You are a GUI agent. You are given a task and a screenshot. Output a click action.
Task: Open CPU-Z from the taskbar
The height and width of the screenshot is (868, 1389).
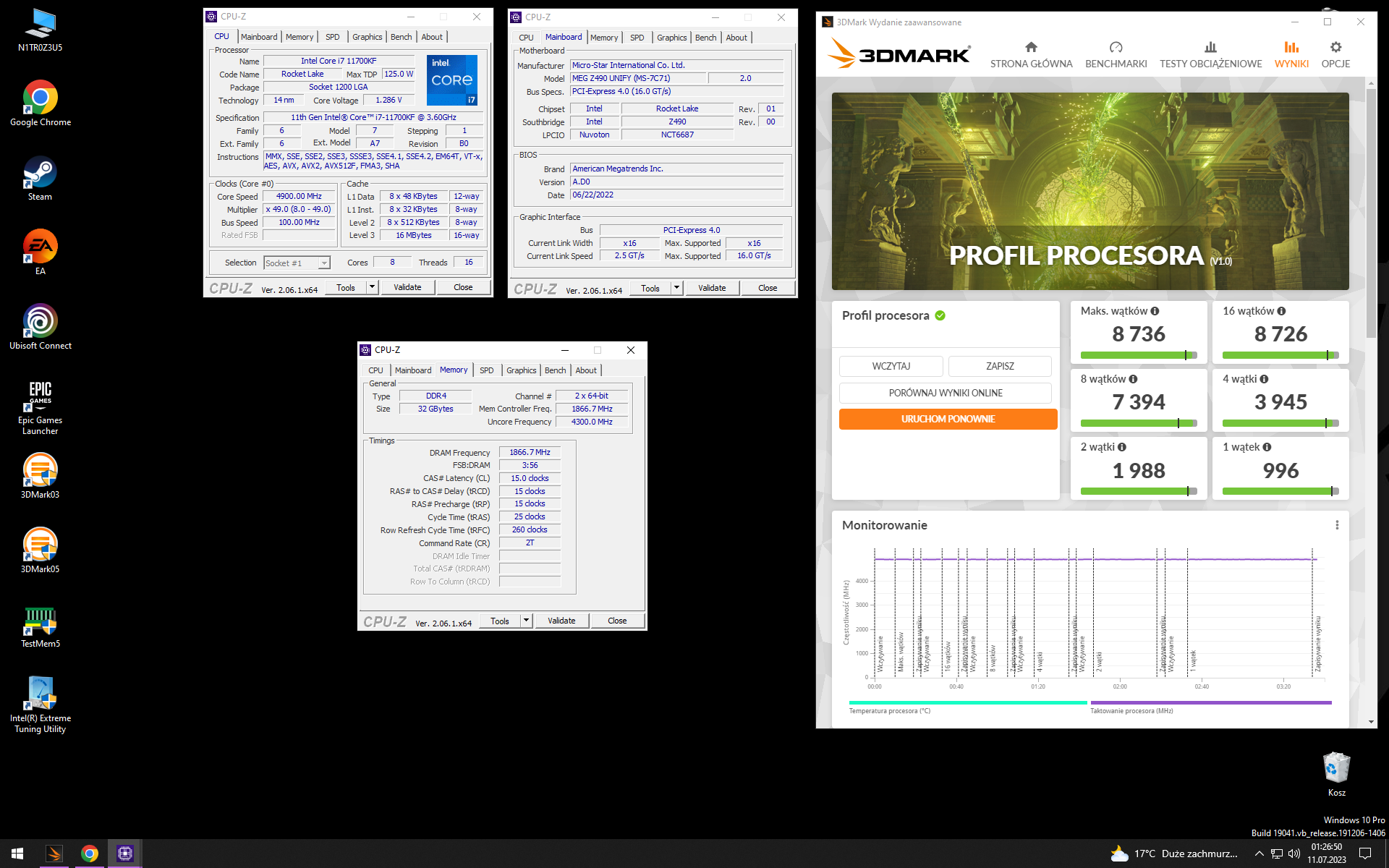coord(125,854)
